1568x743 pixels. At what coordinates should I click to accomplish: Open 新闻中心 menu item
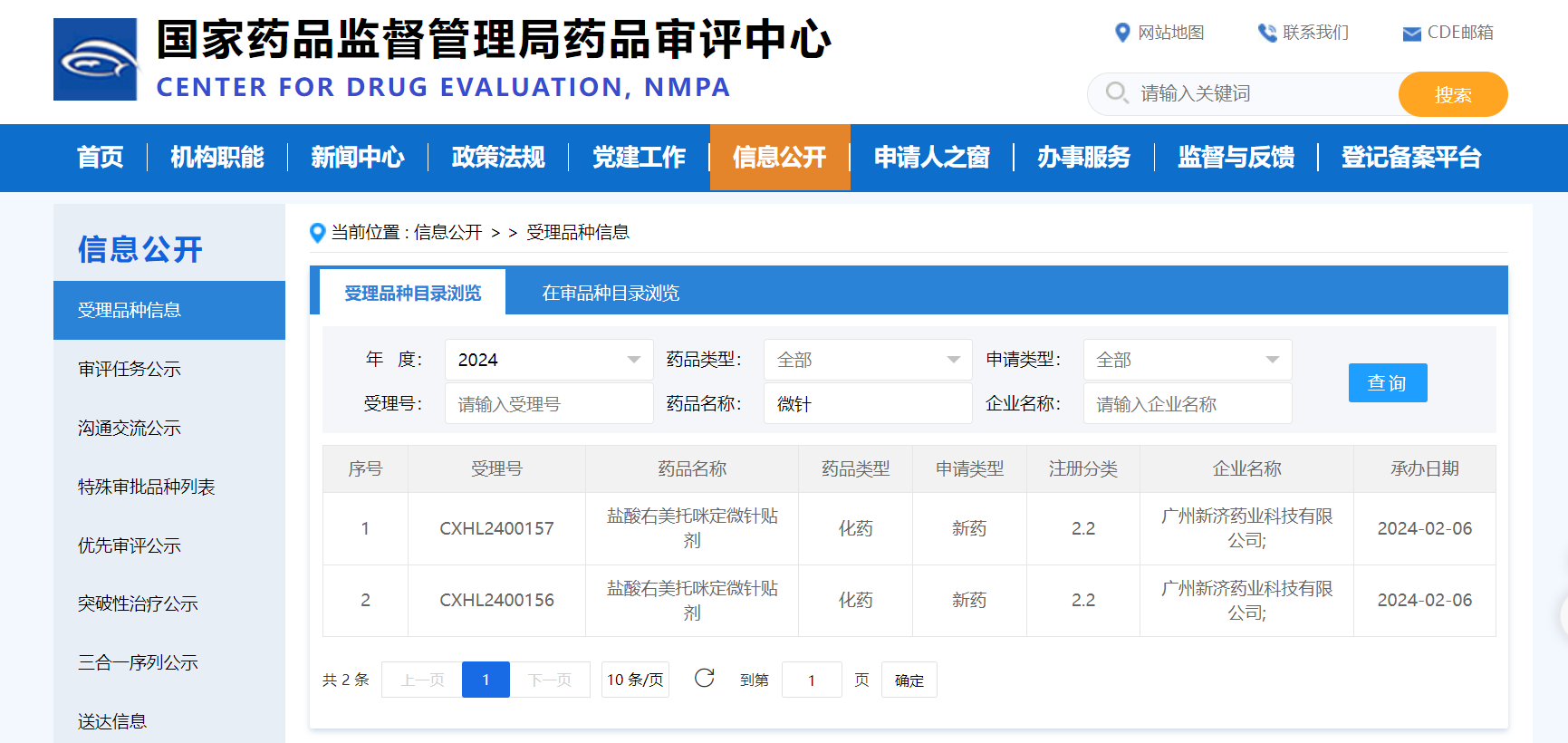358,157
